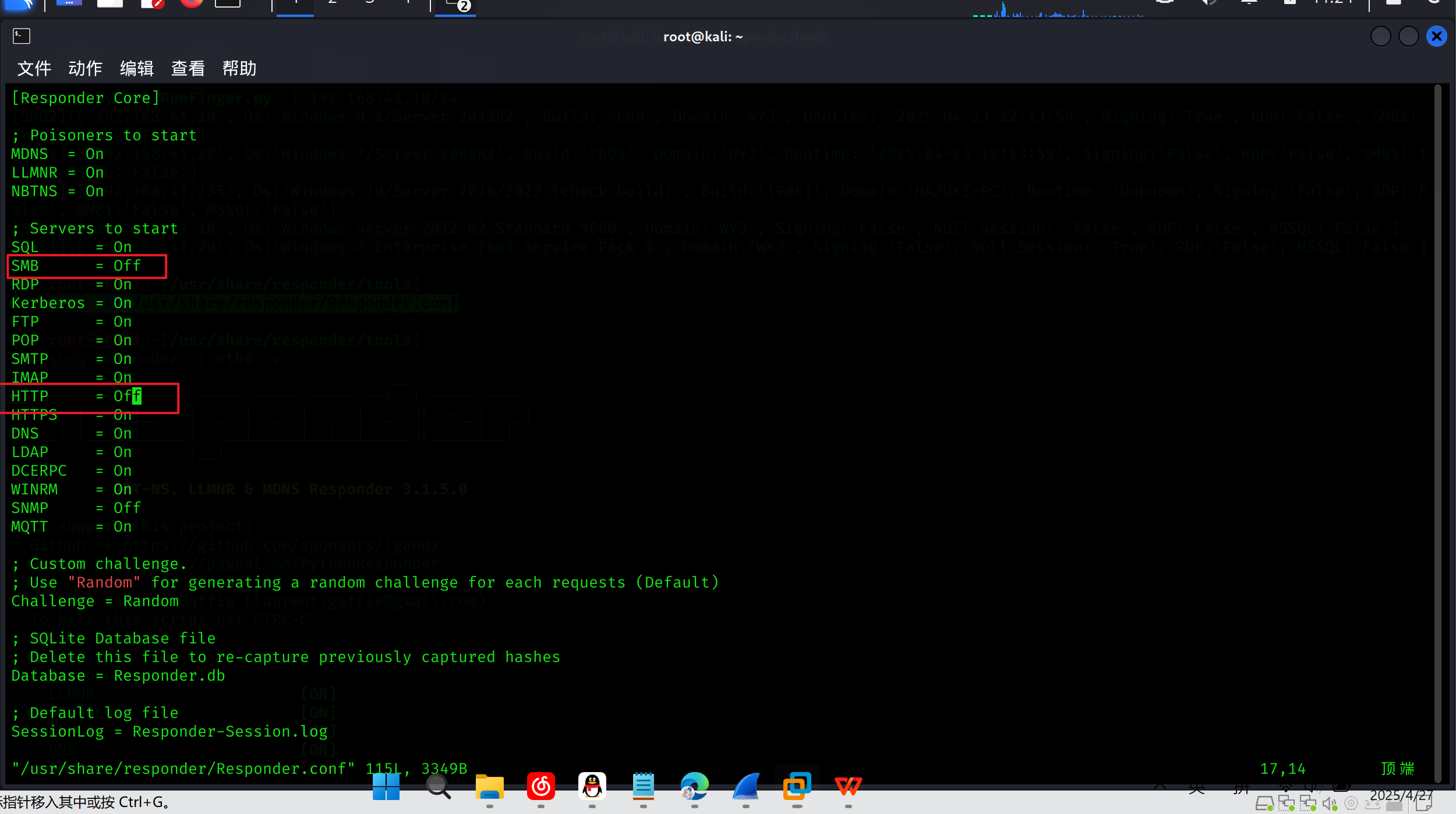Open the 文件 menu
This screenshot has height=814, width=1456.
[34, 69]
